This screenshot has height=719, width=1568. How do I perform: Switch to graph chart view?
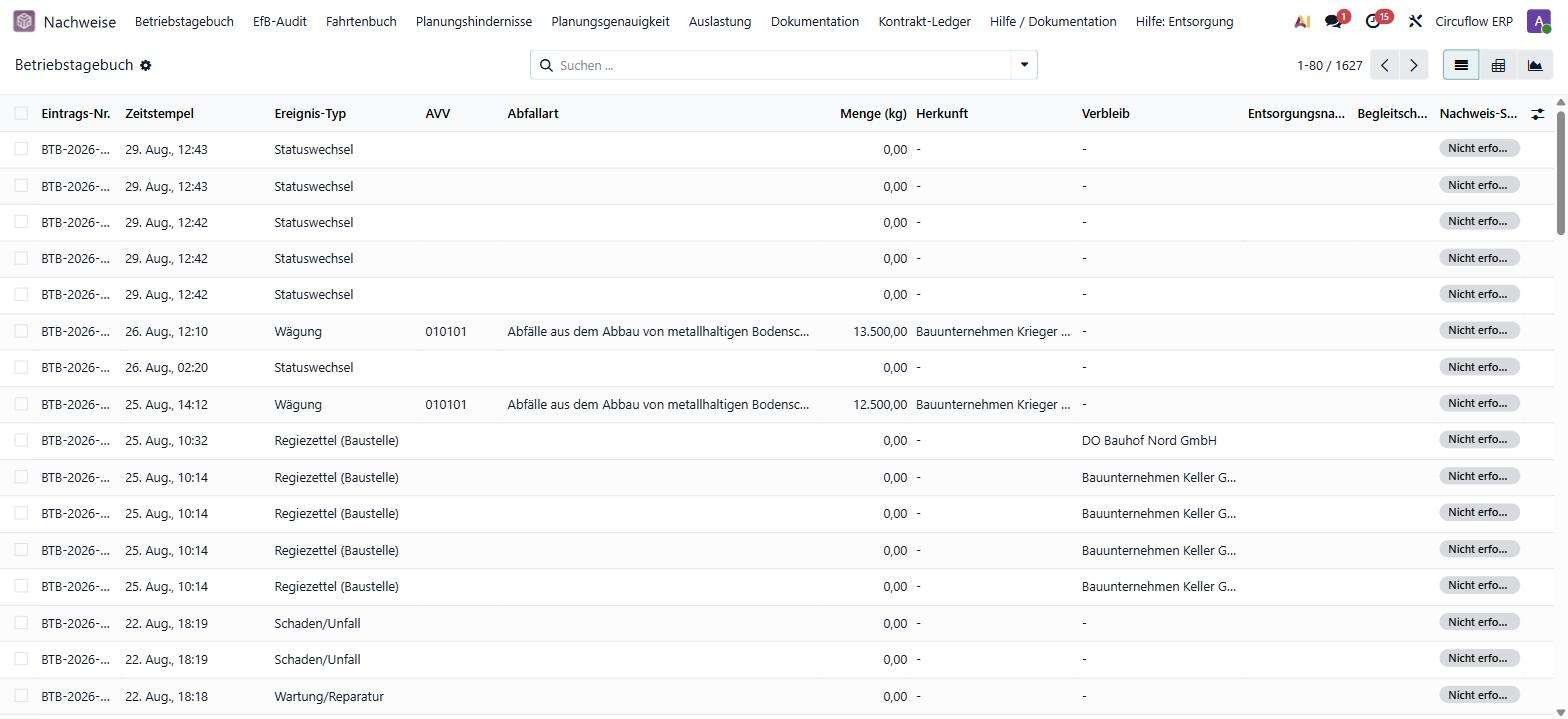pos(1535,65)
